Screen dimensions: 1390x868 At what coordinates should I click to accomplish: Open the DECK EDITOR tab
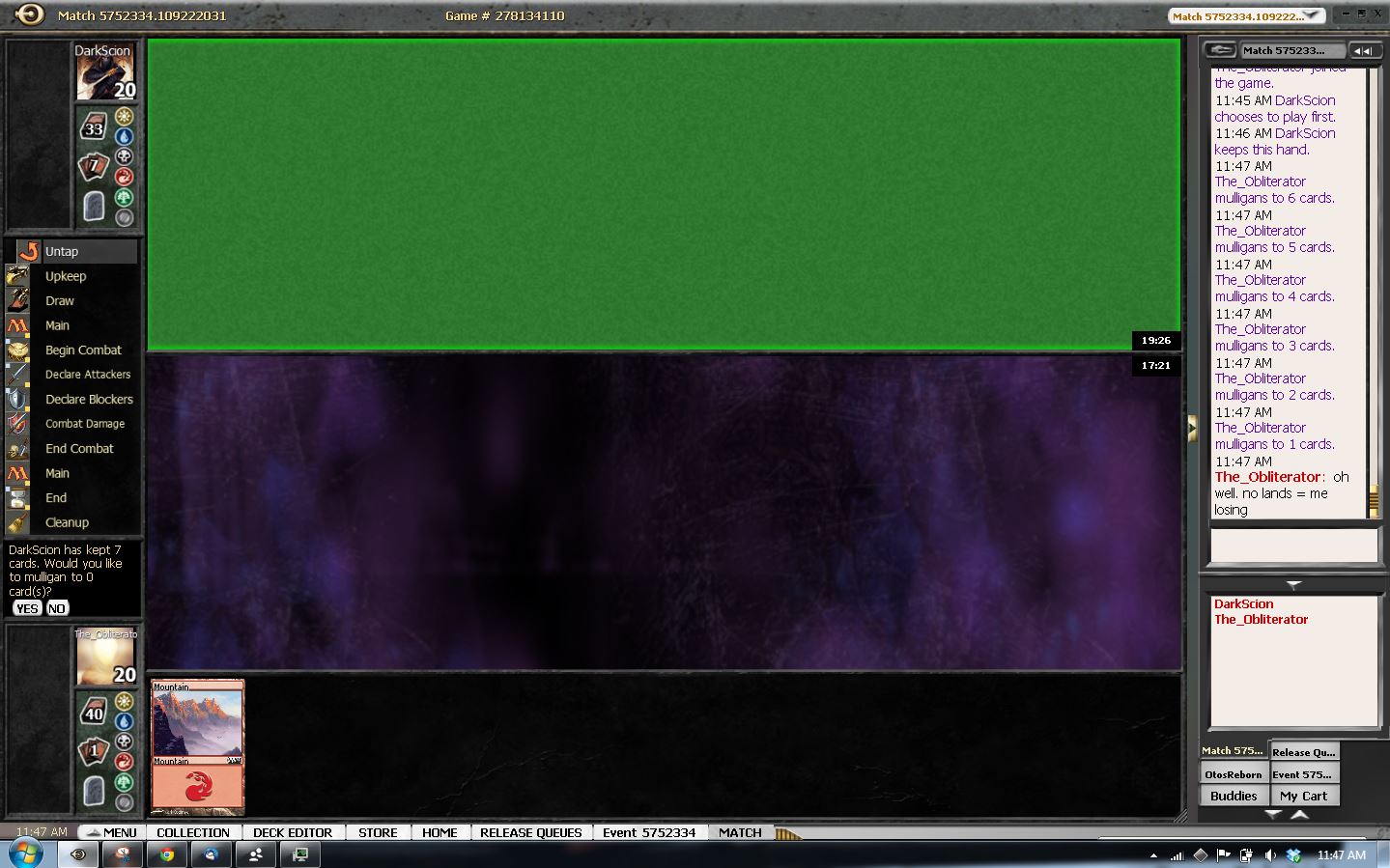click(x=292, y=832)
